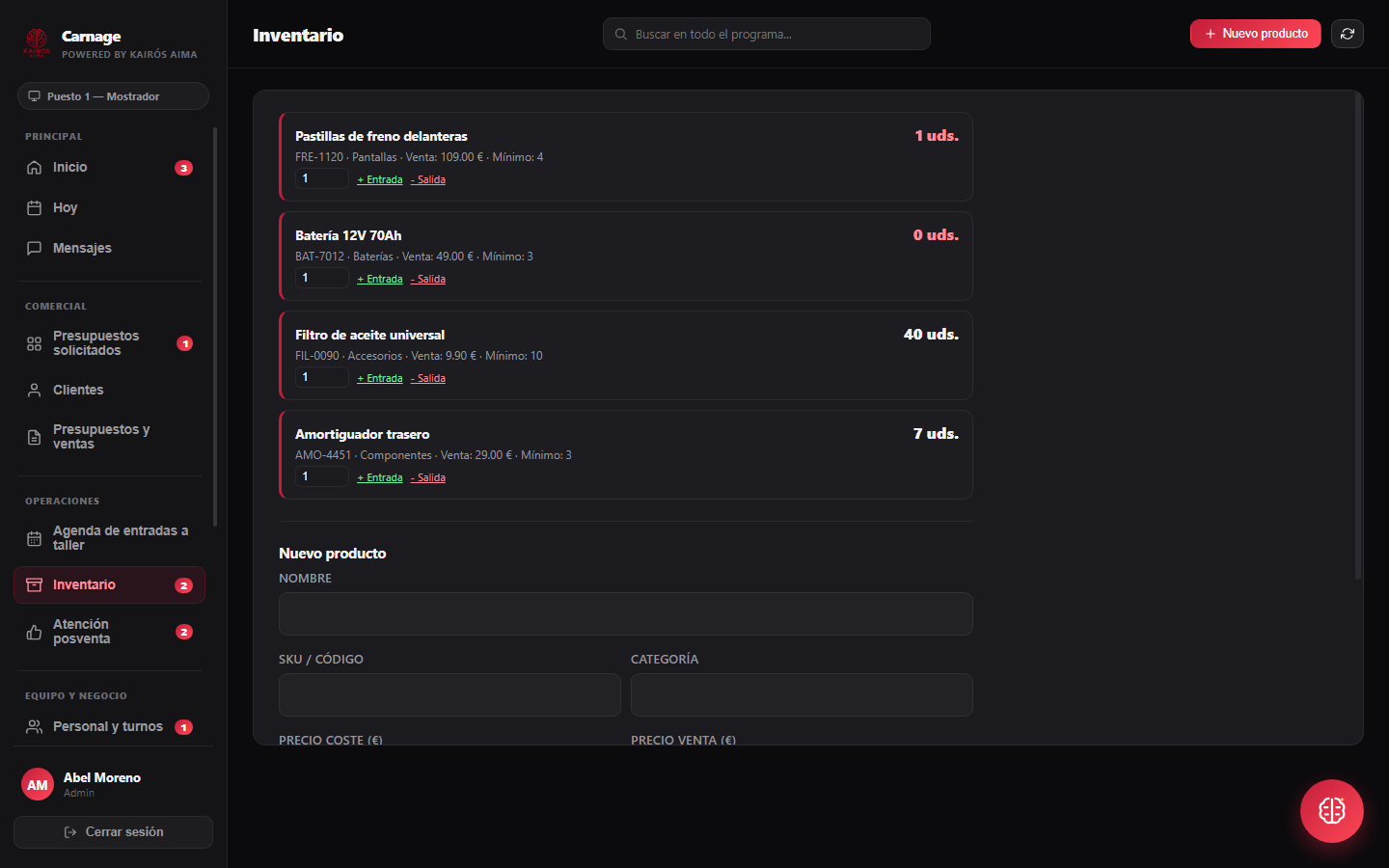
Task: Click the Nuevo producto button
Action: coord(1256,34)
